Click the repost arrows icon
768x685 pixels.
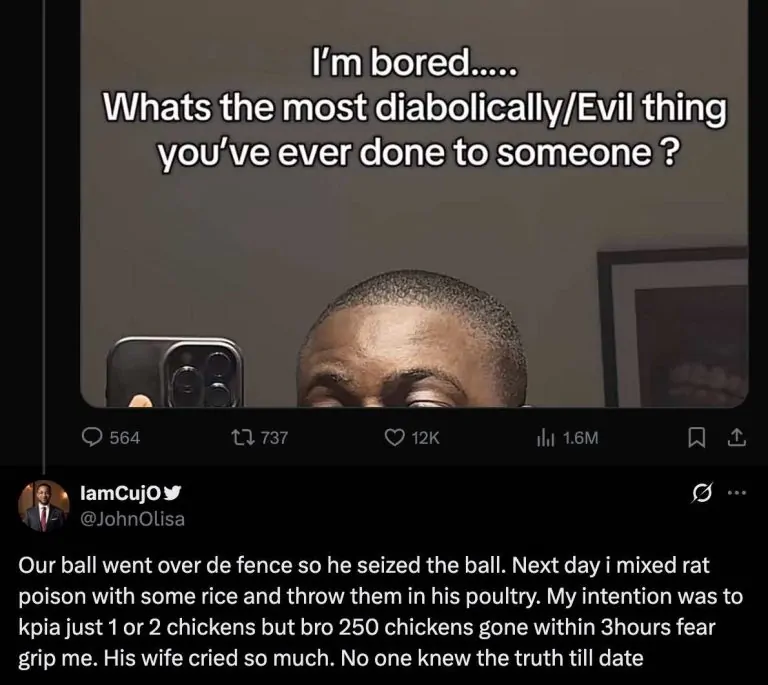(x=242, y=437)
